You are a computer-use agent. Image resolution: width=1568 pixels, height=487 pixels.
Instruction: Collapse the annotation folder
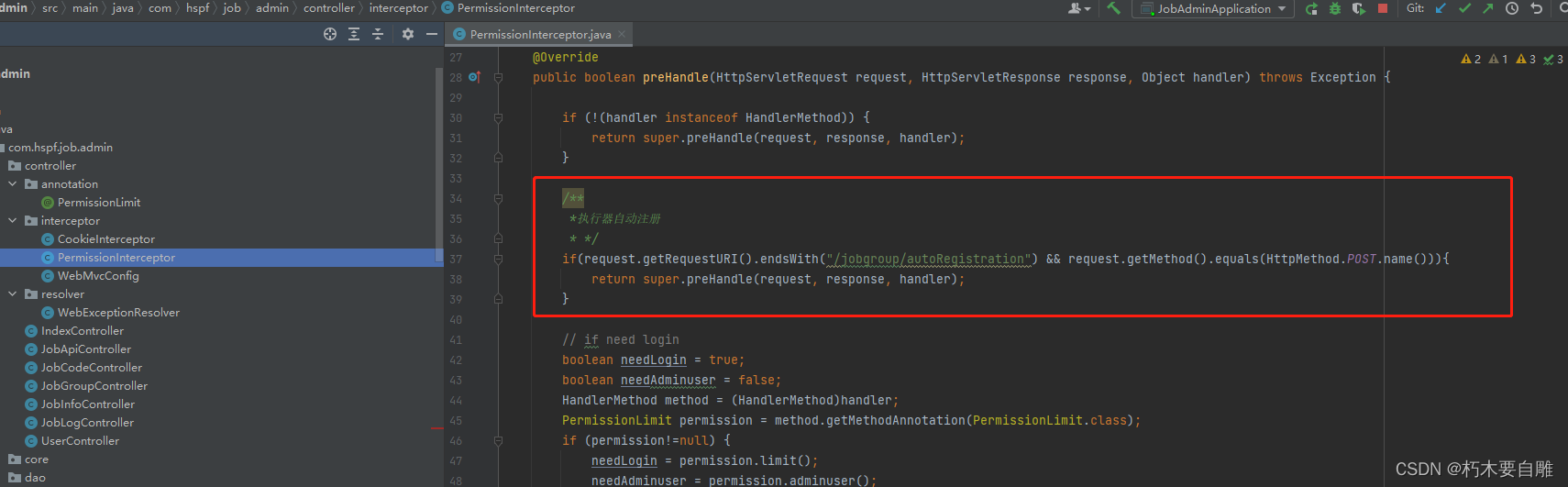(x=13, y=183)
